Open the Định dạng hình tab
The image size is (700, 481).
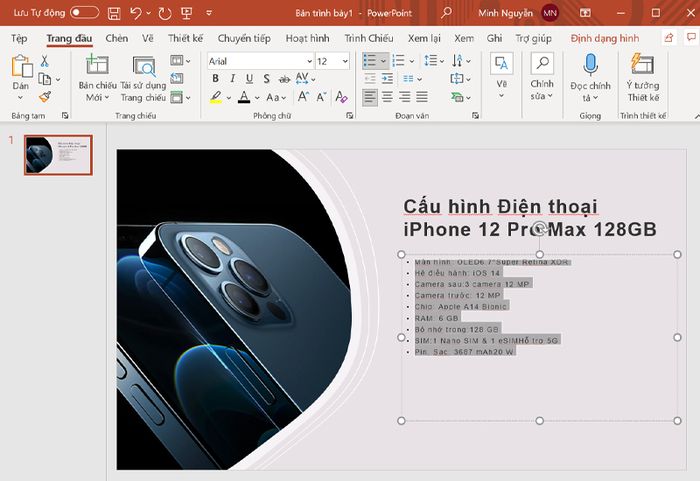[x=605, y=38]
